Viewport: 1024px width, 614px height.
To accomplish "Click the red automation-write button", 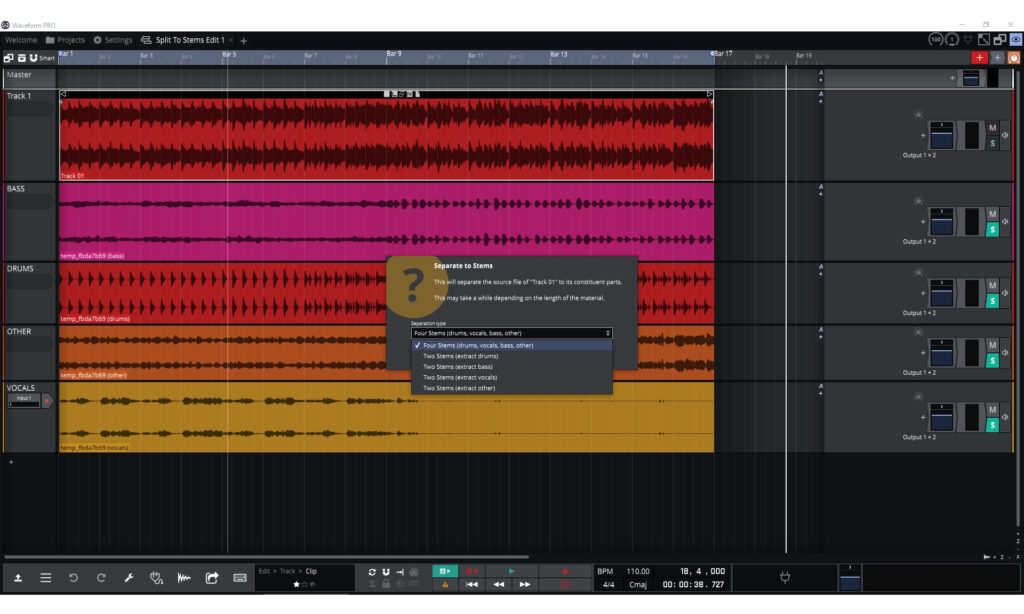I will coord(472,572).
